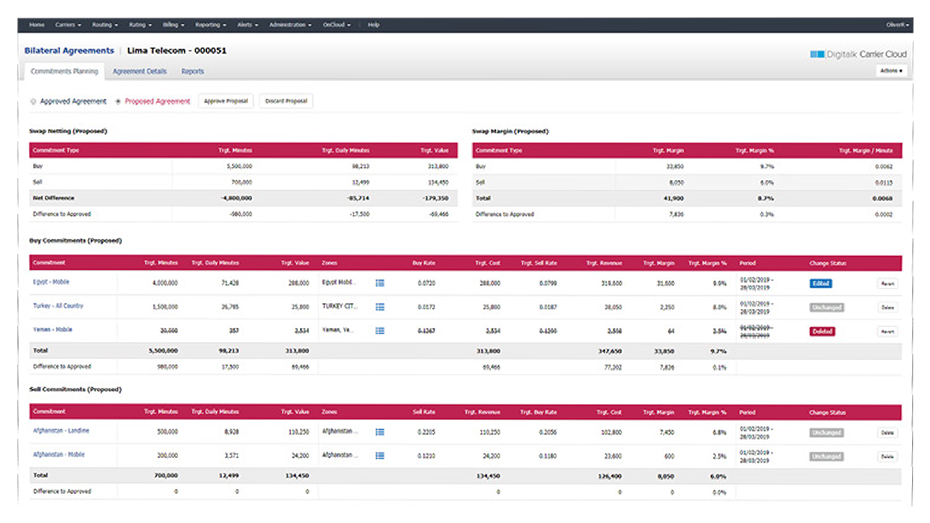Click the TURKEY CIT... zone cell
Image resolution: width=930 pixels, height=523 pixels.
point(339,306)
